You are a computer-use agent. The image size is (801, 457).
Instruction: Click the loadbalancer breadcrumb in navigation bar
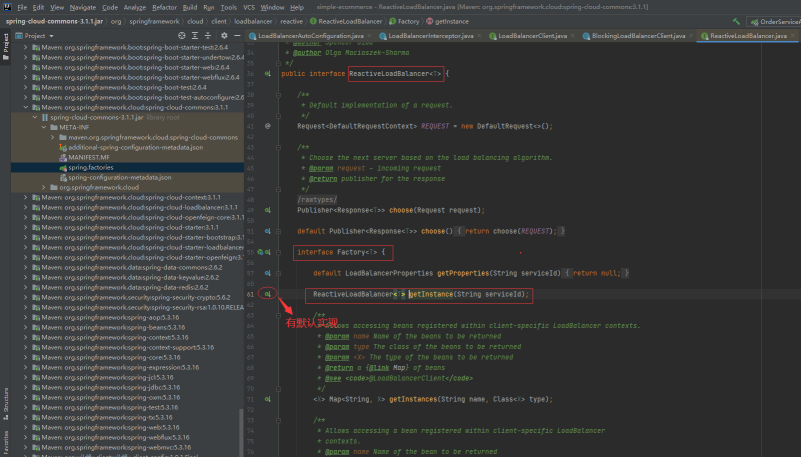[254, 20]
